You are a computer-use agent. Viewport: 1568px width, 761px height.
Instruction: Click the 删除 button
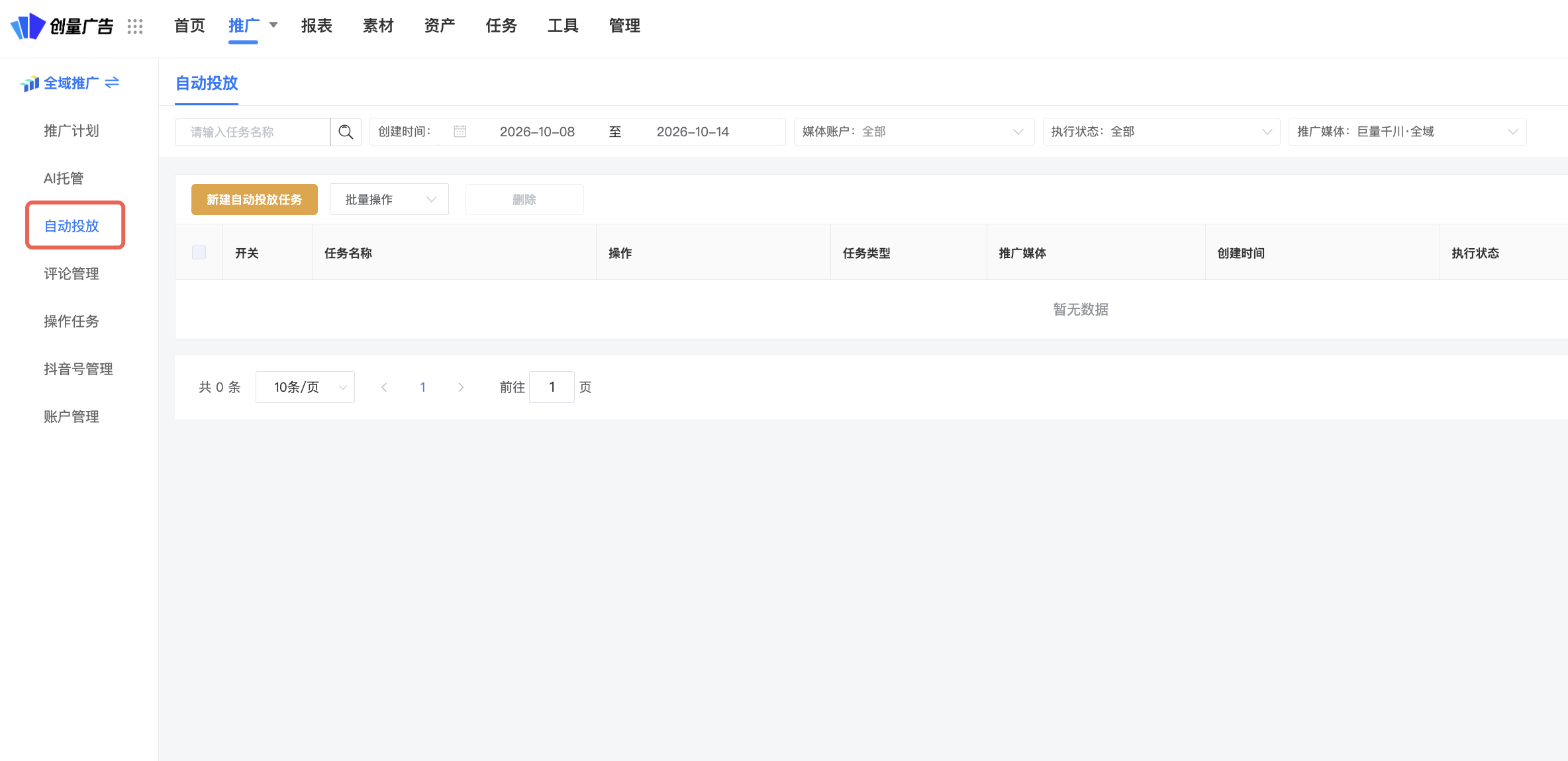(x=524, y=199)
